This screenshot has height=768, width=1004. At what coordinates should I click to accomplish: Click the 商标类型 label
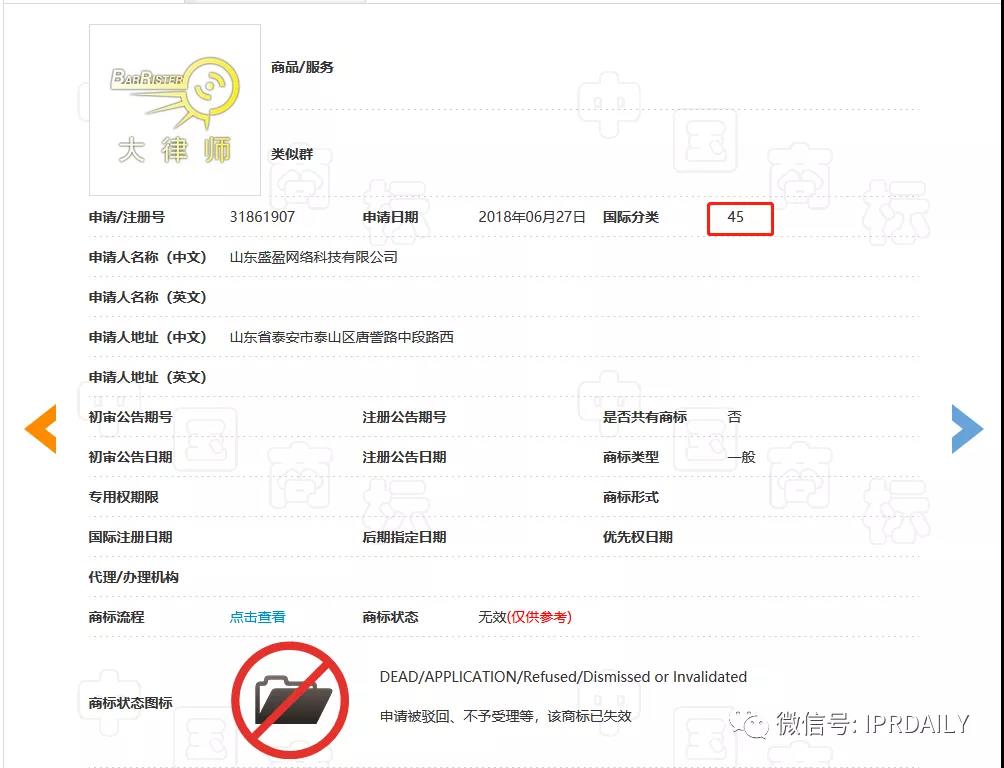[x=631, y=457]
